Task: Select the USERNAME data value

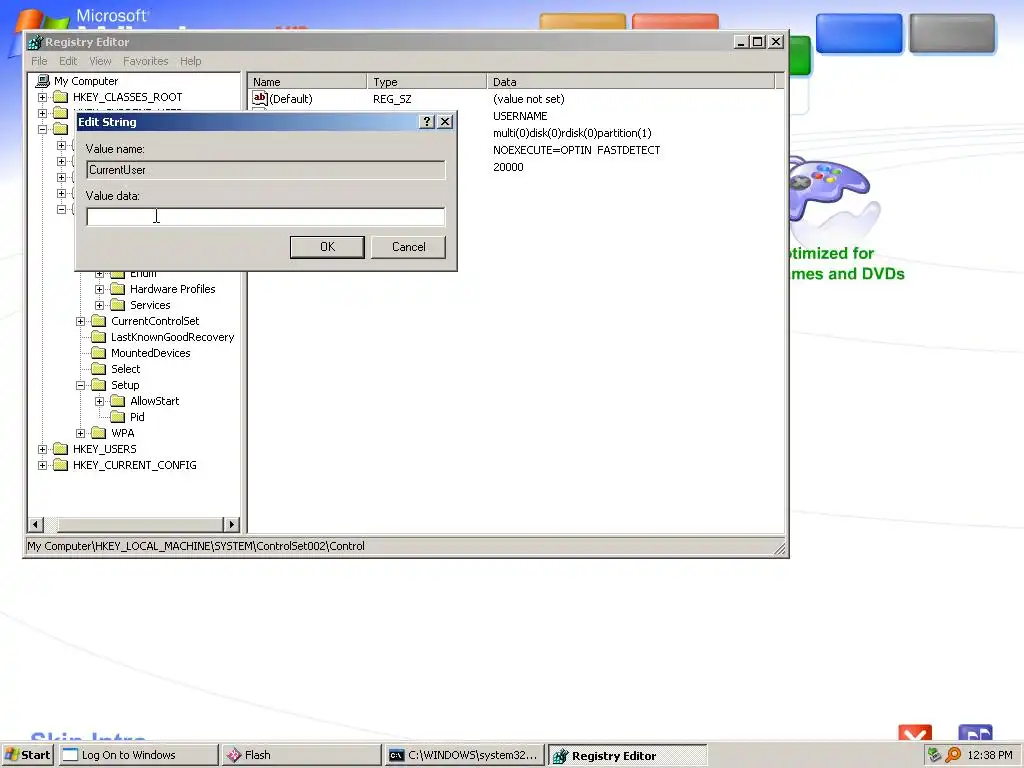Action: click(x=520, y=116)
